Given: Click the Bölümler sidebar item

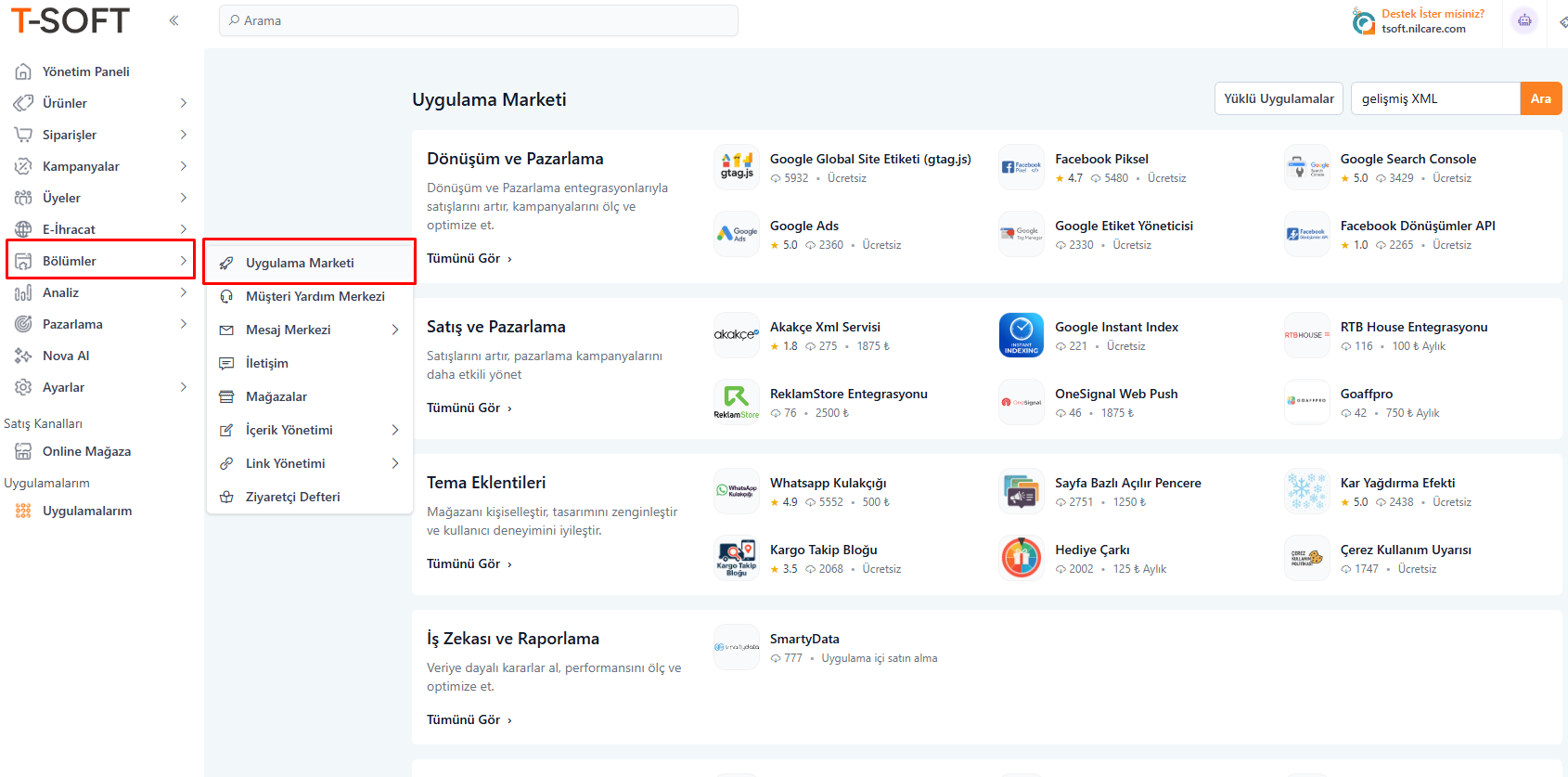Looking at the screenshot, I should 102,261.
